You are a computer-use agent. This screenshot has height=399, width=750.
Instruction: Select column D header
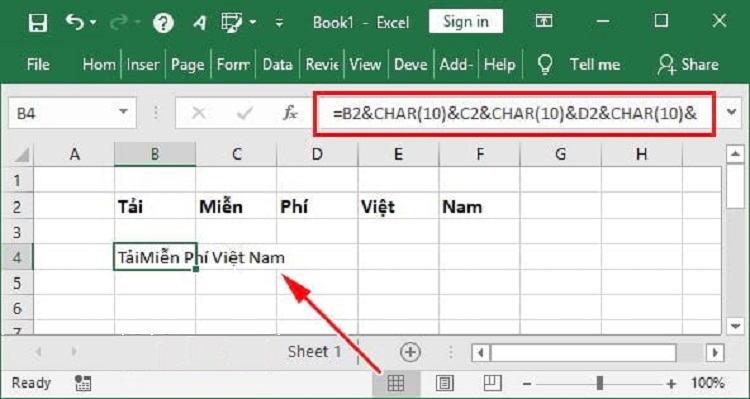pos(317,154)
